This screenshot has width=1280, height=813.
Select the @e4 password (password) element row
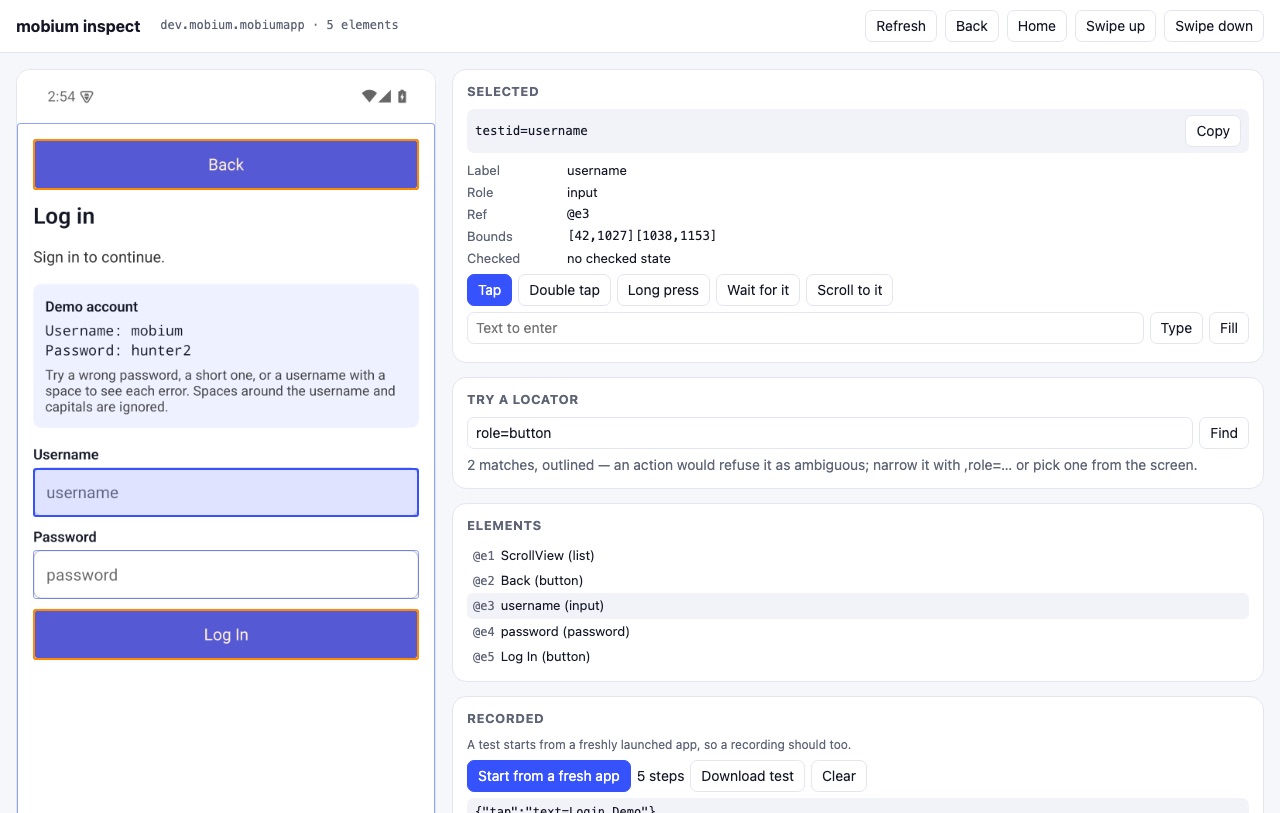[x=858, y=632]
